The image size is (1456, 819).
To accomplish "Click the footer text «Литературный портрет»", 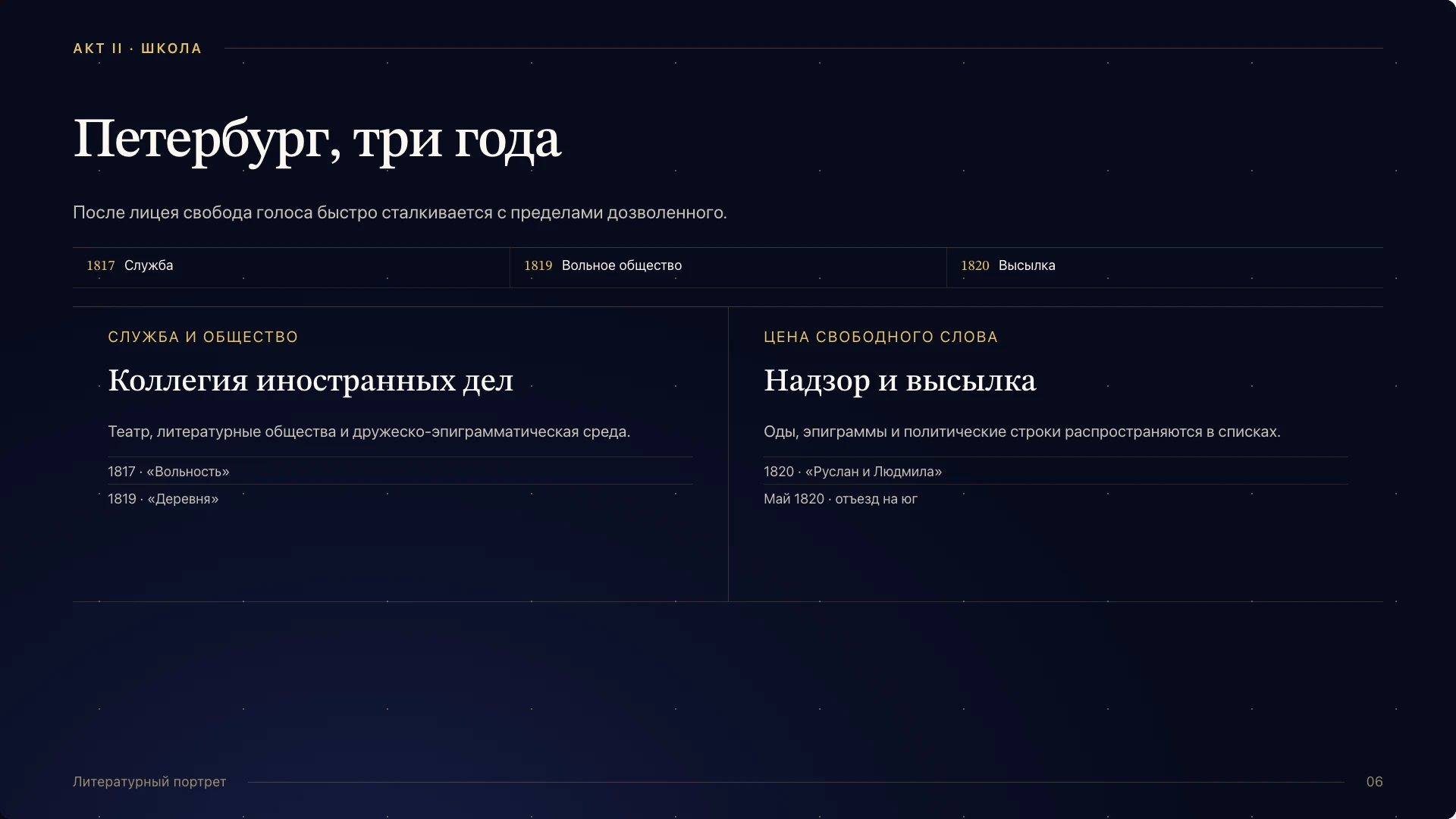I will (x=149, y=782).
